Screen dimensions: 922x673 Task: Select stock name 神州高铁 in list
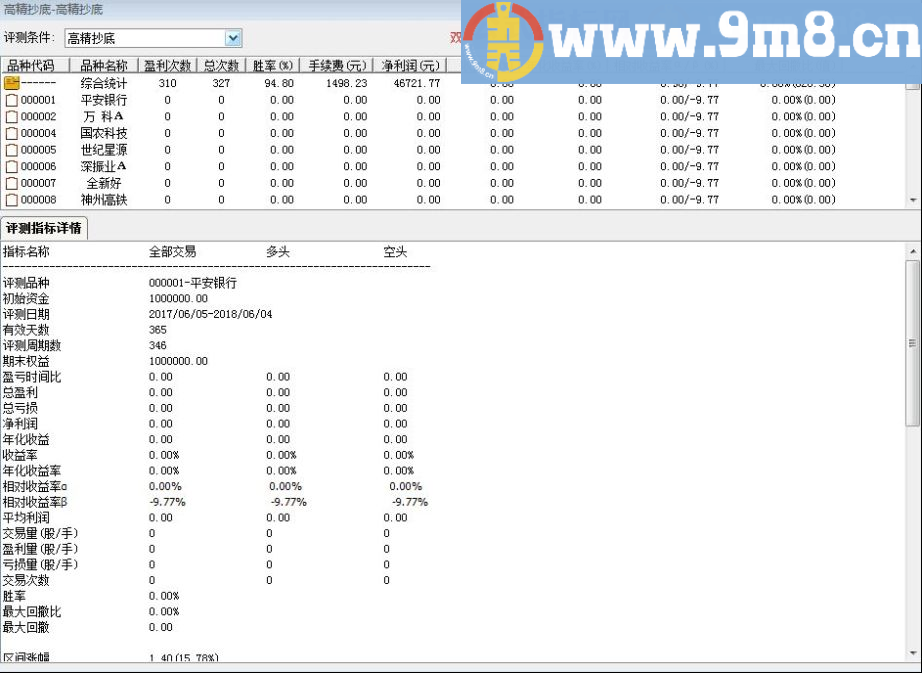(x=103, y=200)
